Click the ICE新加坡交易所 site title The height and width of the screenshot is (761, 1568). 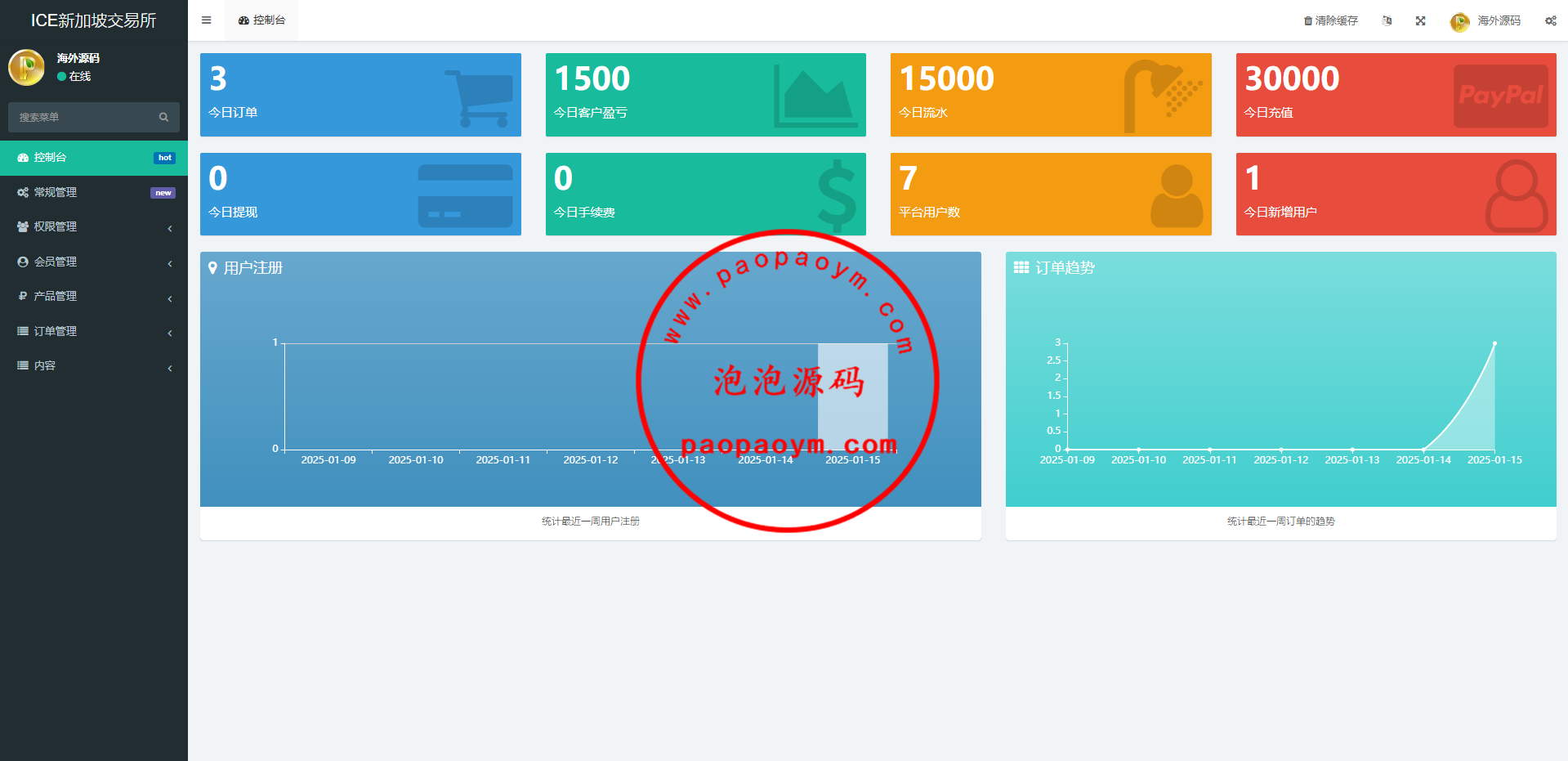pos(94,20)
